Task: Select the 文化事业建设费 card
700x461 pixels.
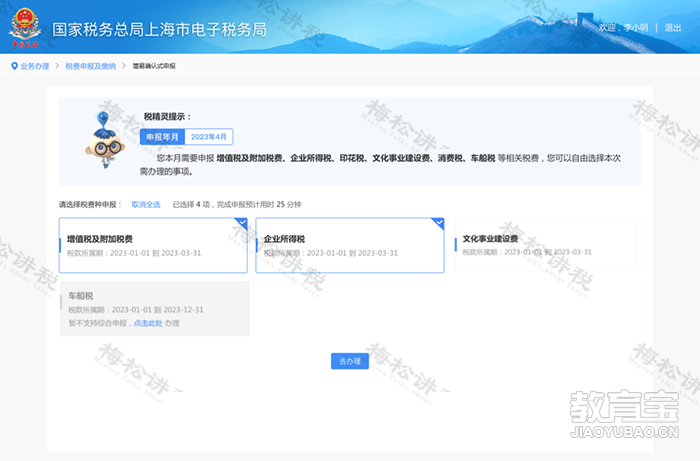Action: point(546,245)
